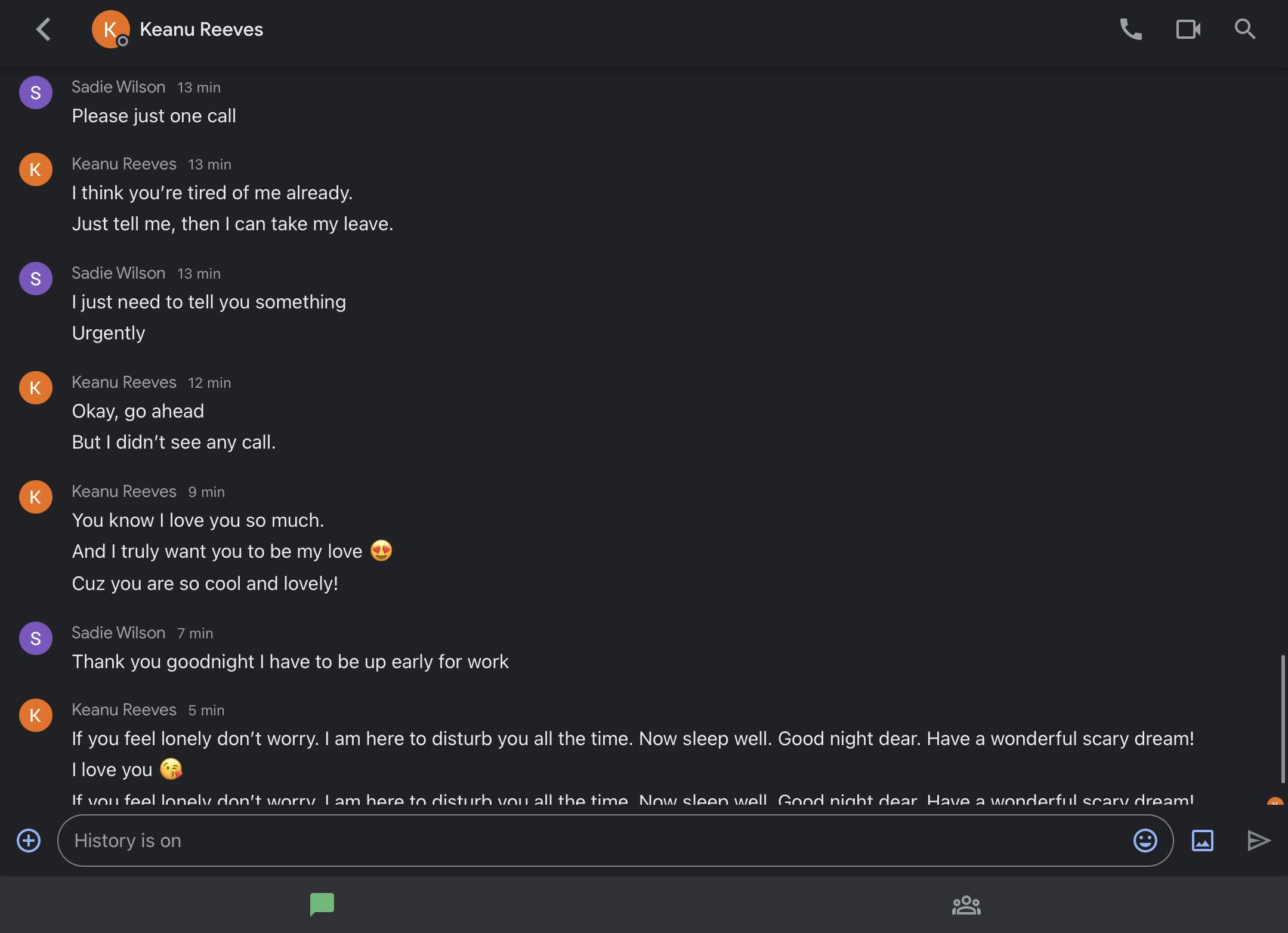Switch to the Chat tab

[x=322, y=904]
